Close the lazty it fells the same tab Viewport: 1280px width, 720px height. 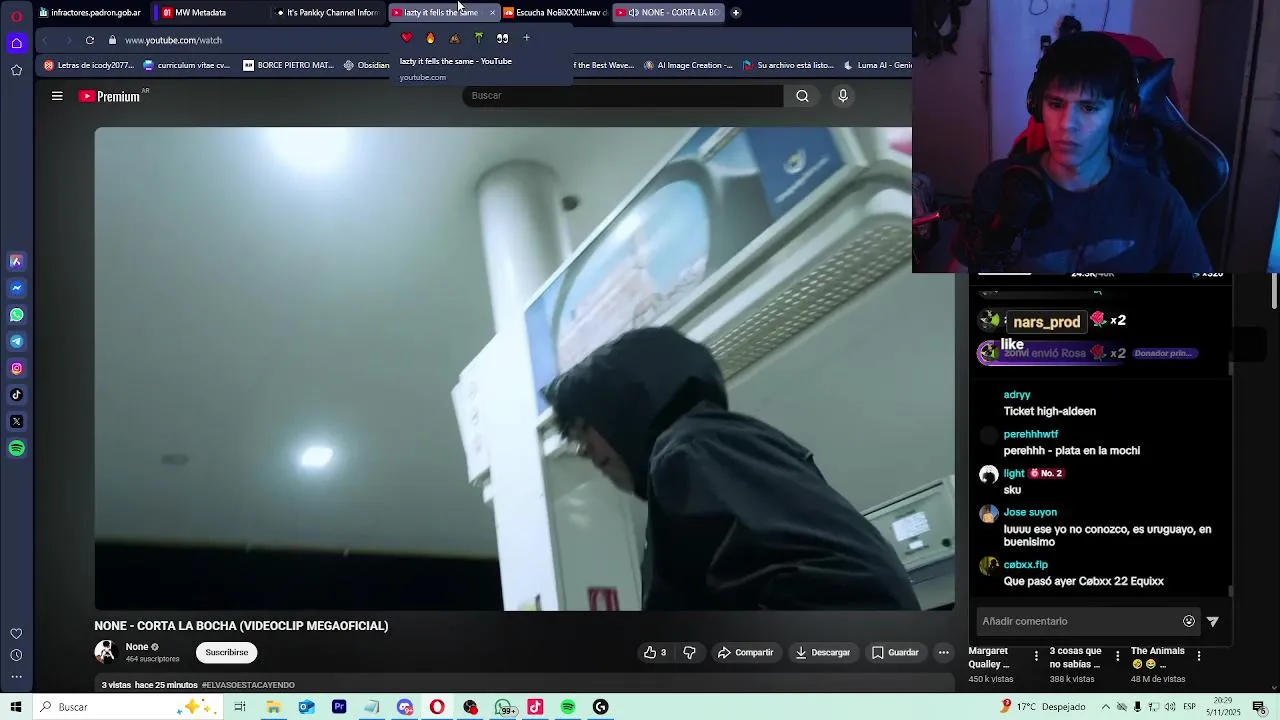point(492,12)
